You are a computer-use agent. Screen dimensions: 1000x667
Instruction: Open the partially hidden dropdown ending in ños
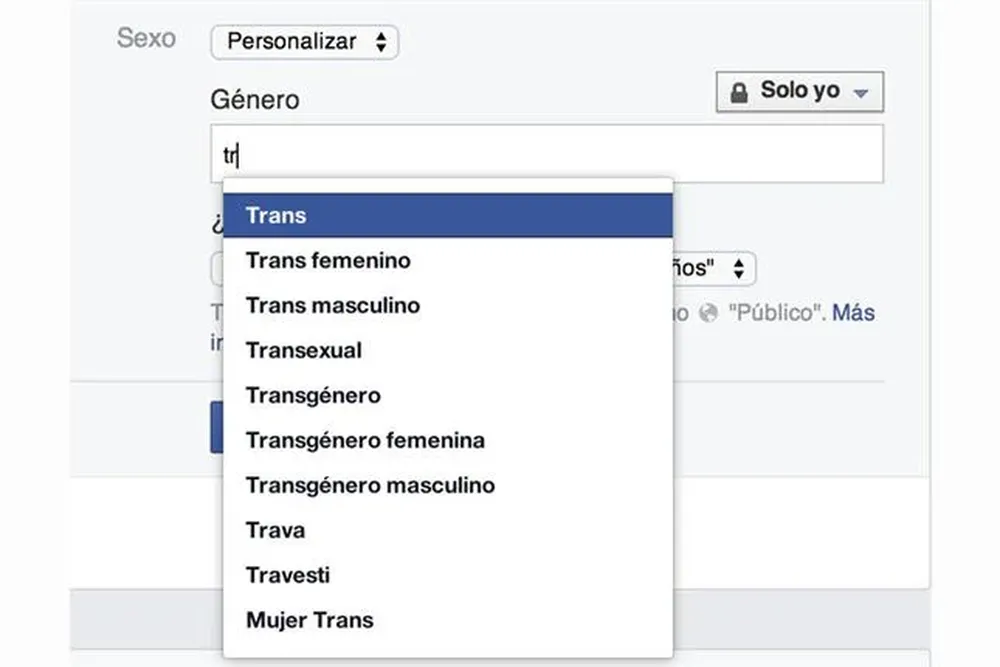point(715,269)
